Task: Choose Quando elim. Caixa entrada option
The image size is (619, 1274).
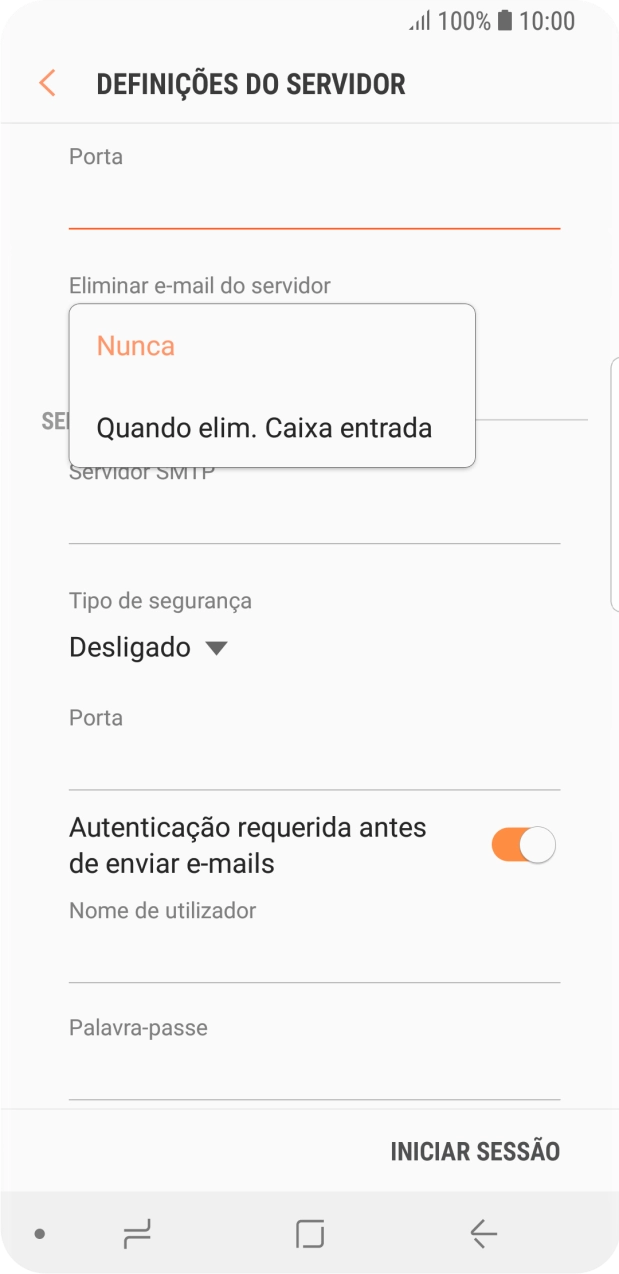Action: click(x=264, y=428)
